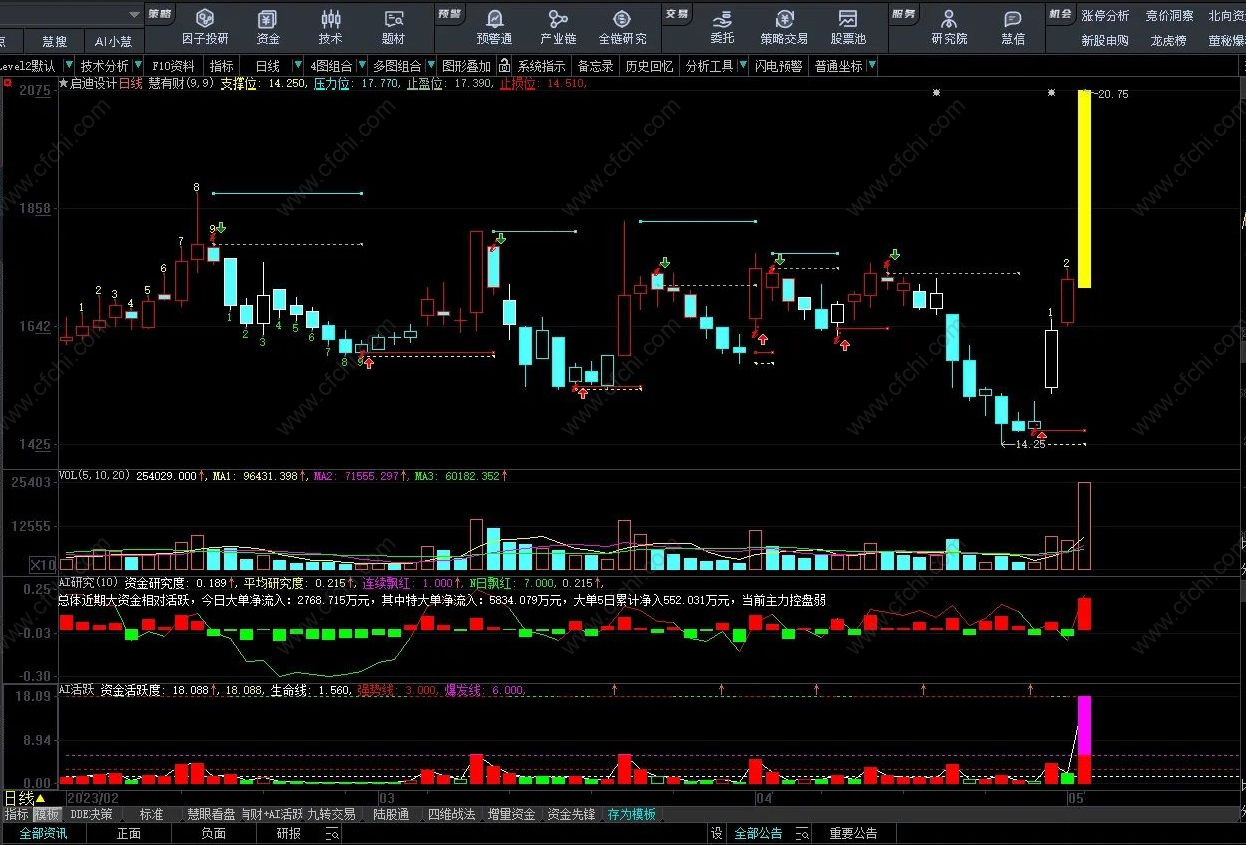The height and width of the screenshot is (845, 1246).
Task: Switch to the 增量资金 template tab
Action: pos(511,815)
